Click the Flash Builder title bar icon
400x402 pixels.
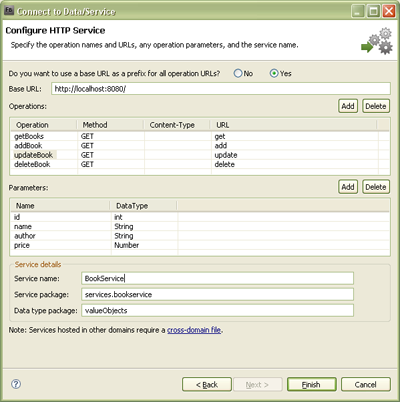click(9, 10)
